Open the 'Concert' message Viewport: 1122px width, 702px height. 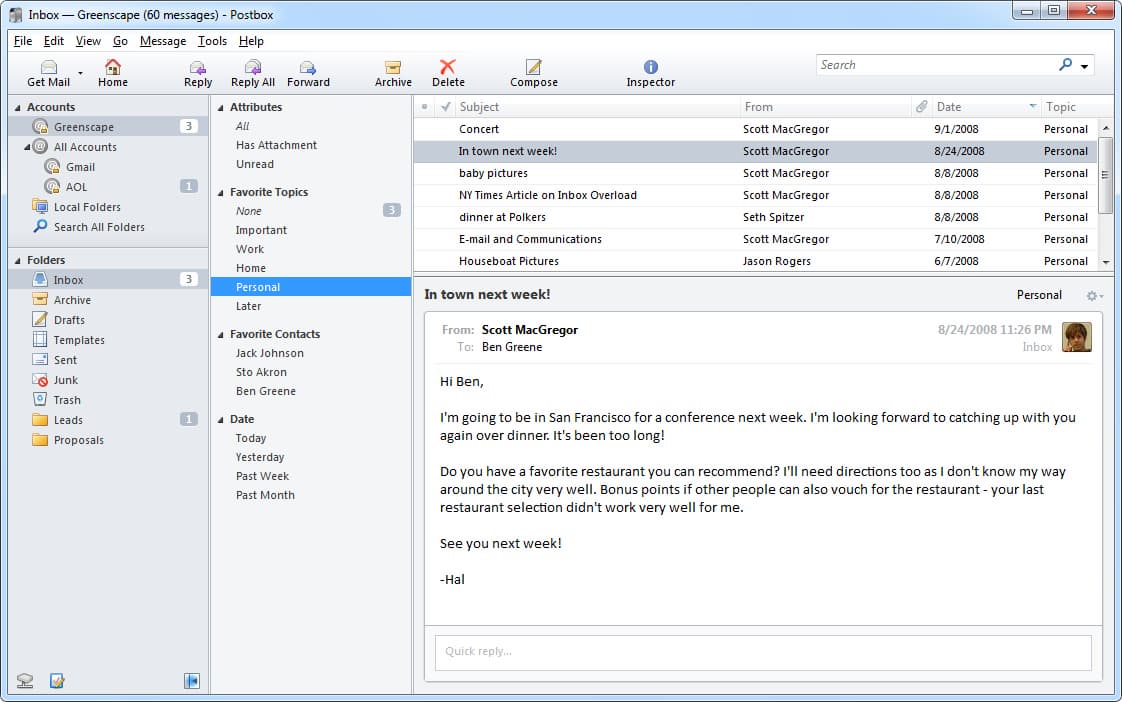pos(755,130)
